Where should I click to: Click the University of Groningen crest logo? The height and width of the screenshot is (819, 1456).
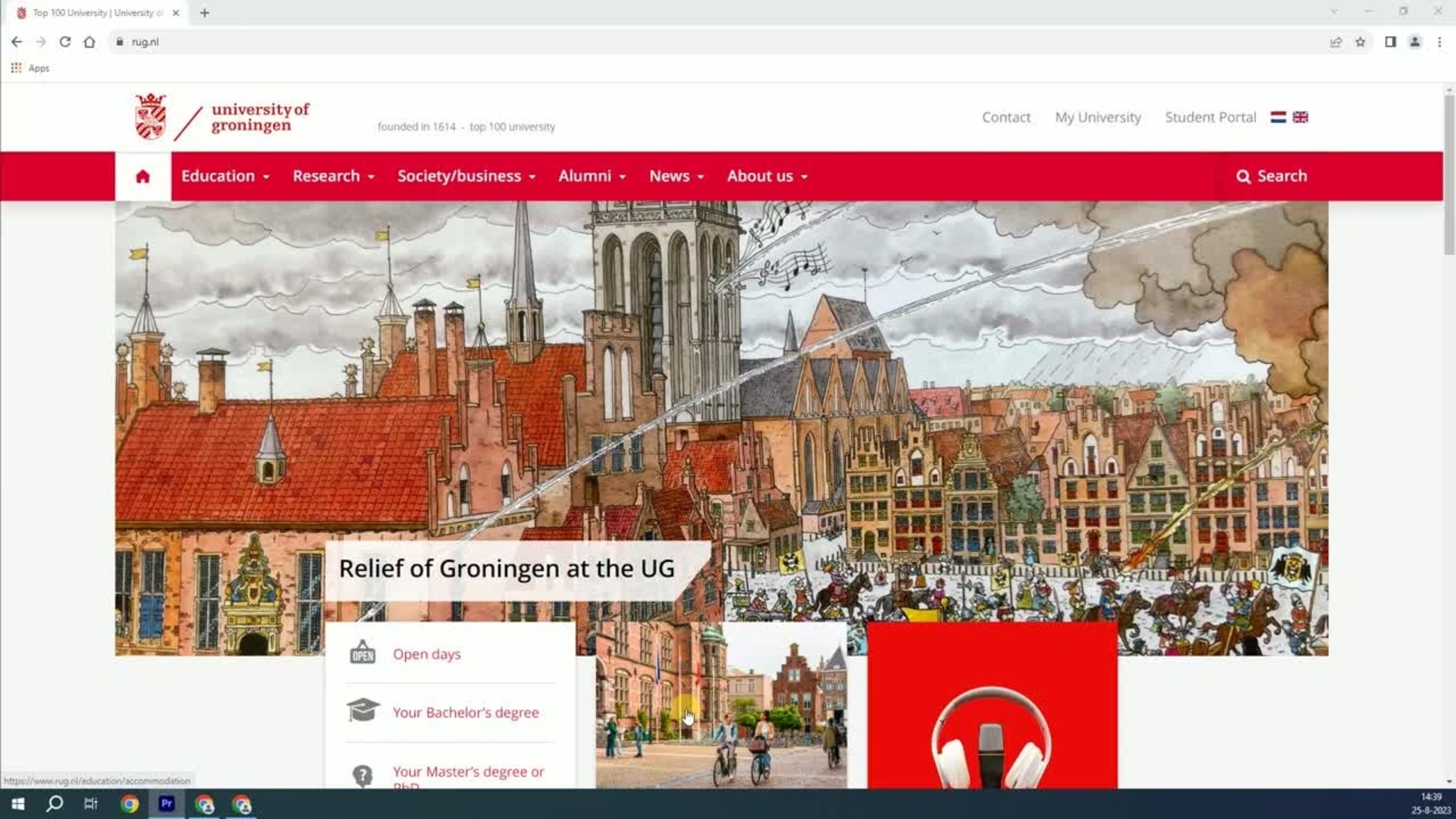click(150, 117)
